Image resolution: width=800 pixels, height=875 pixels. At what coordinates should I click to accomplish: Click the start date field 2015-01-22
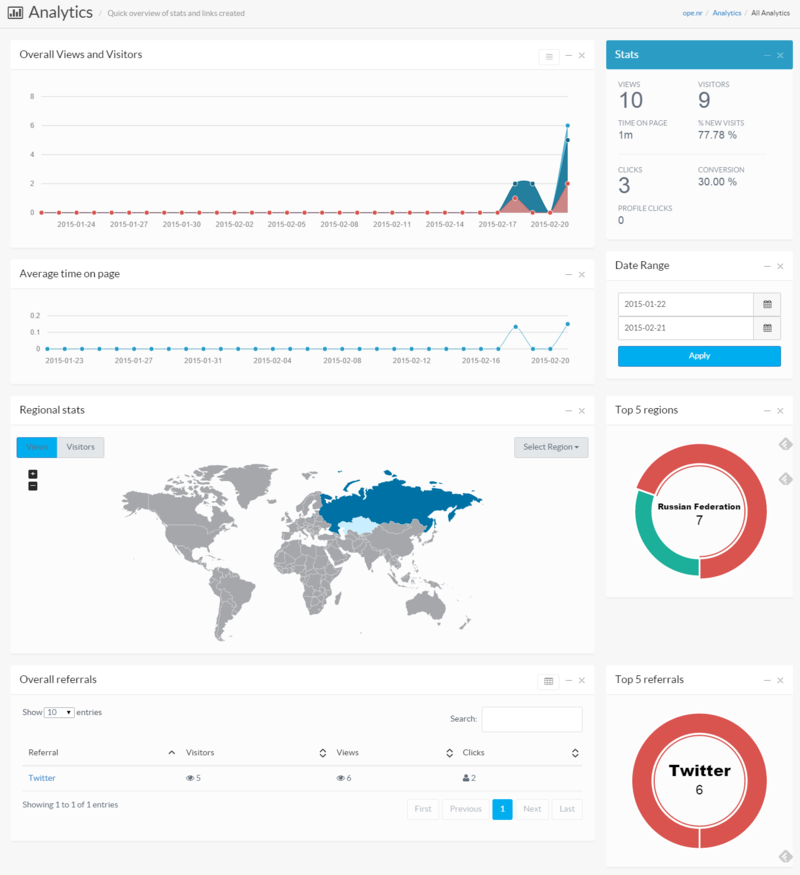[x=686, y=304]
